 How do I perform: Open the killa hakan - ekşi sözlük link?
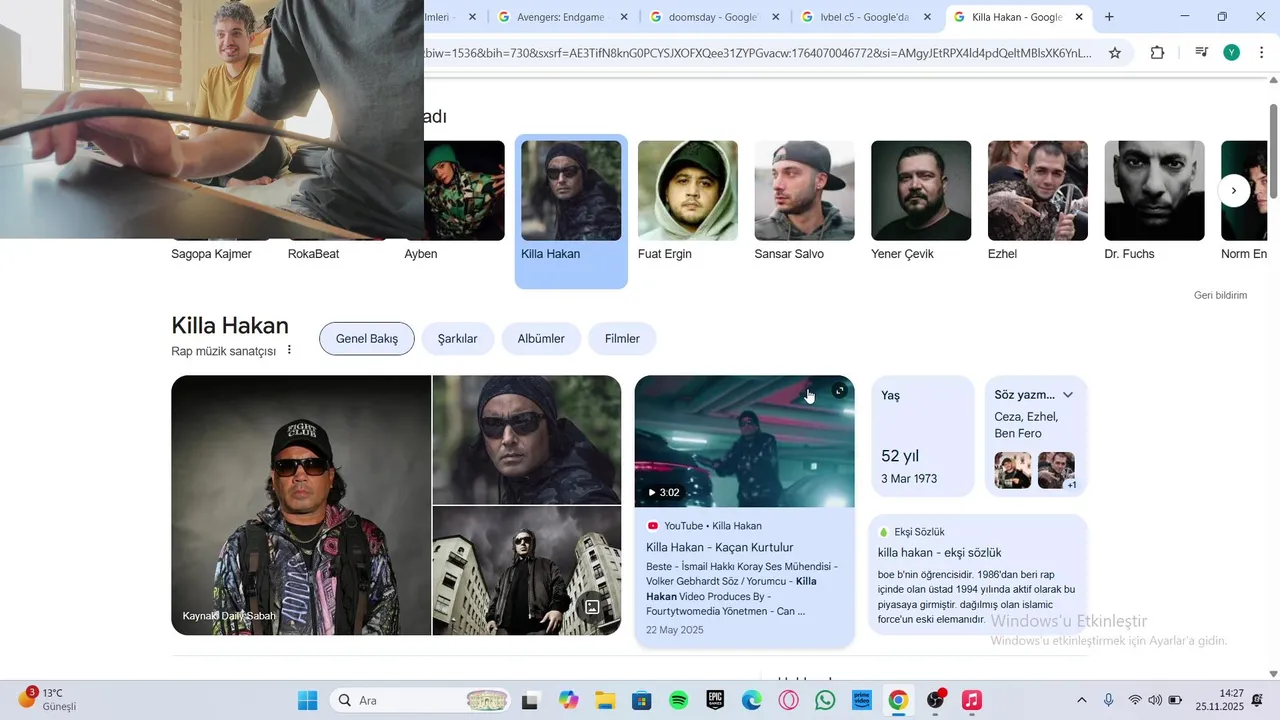click(939, 553)
